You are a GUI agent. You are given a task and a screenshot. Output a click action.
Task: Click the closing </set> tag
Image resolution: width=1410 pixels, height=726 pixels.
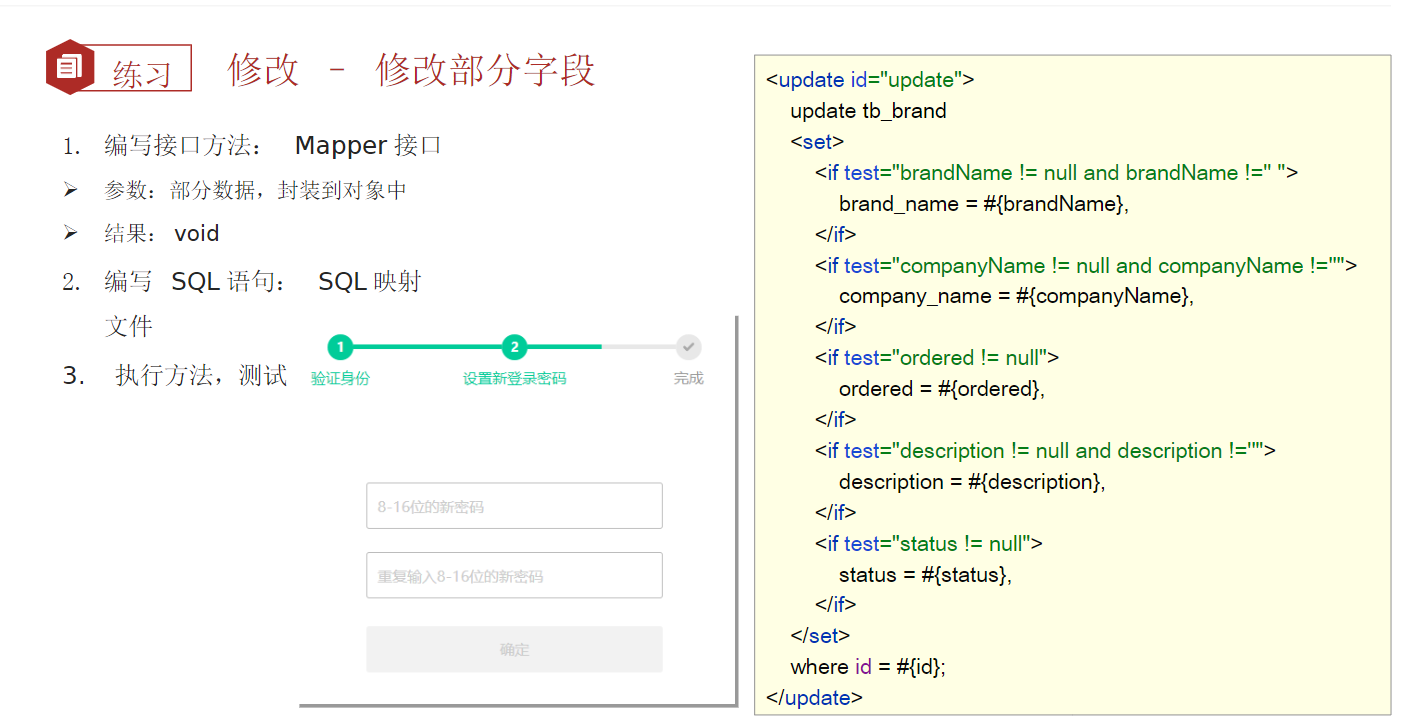pos(820,635)
